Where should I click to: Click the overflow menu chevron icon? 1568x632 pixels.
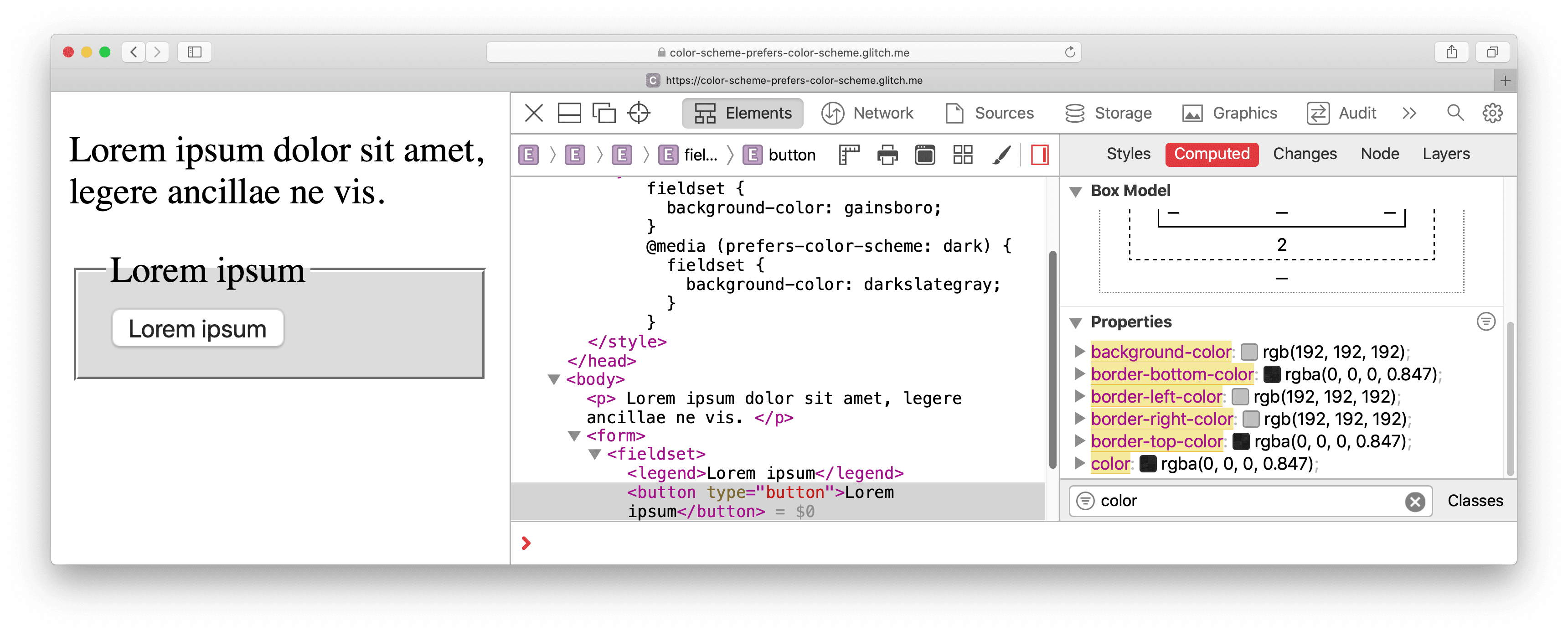(1409, 113)
